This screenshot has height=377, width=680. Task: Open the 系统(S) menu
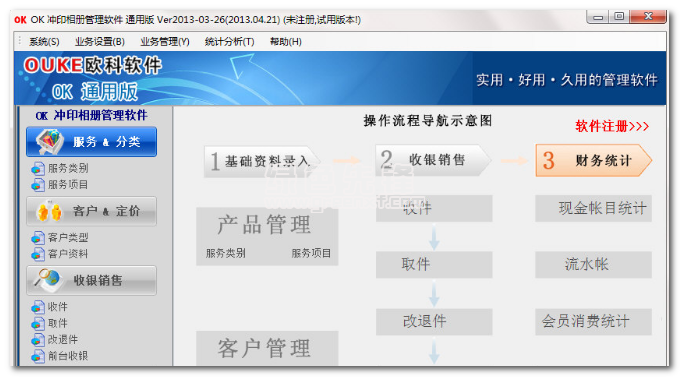coord(44,42)
